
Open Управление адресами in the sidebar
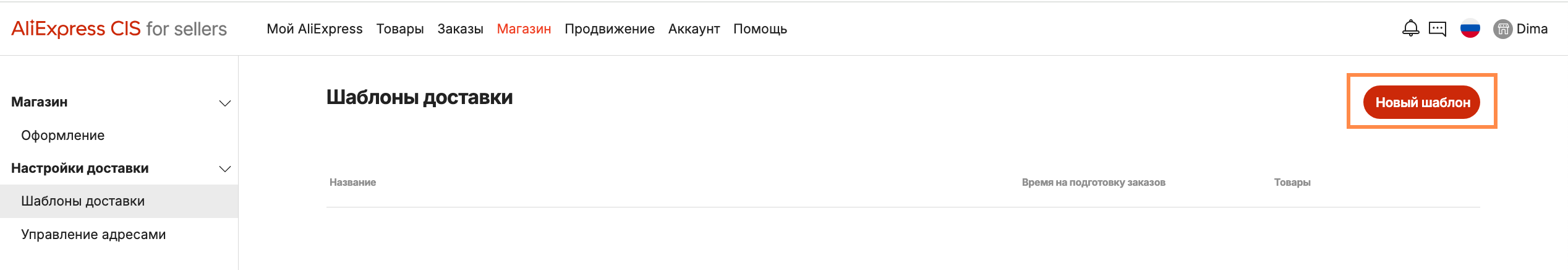tap(93, 235)
